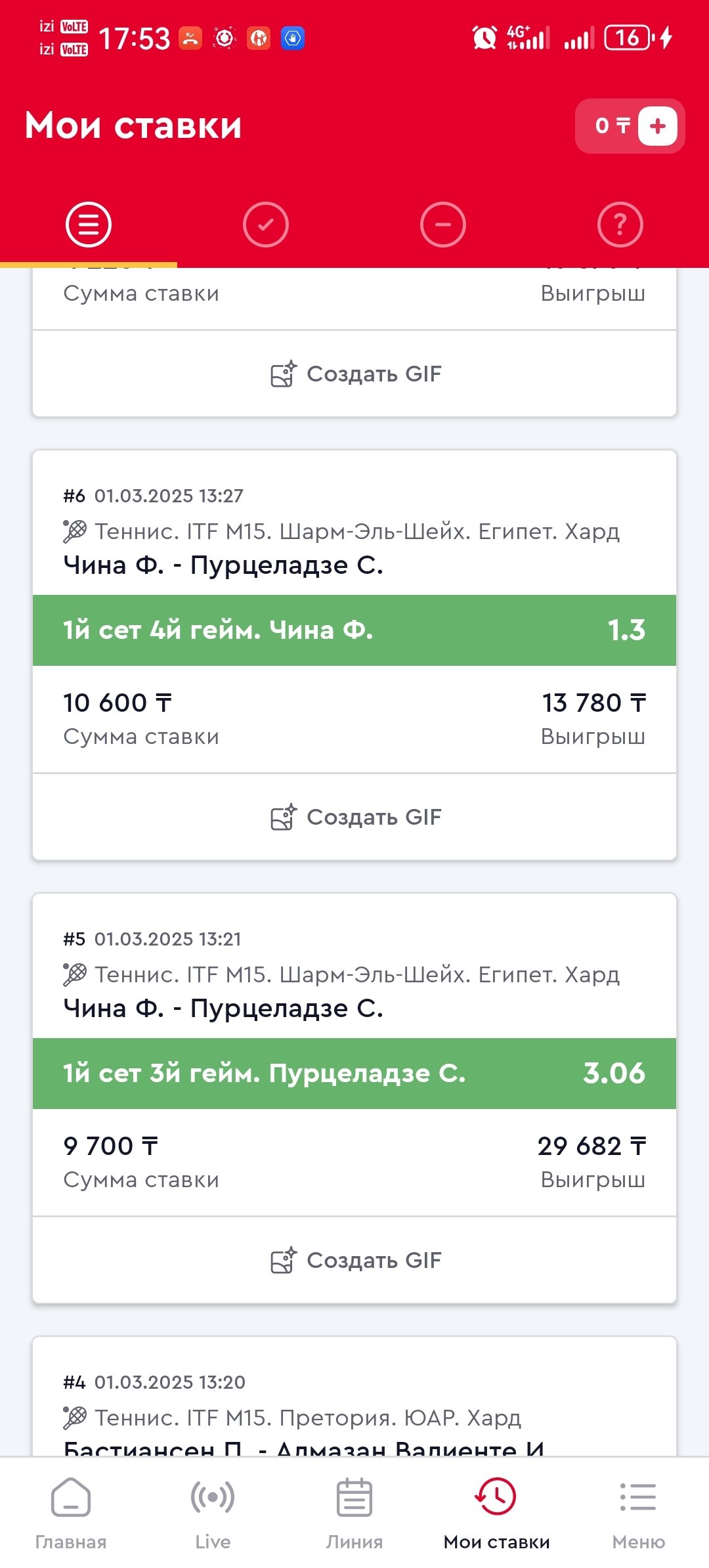Open the 0 ₸ balance display

tap(611, 126)
